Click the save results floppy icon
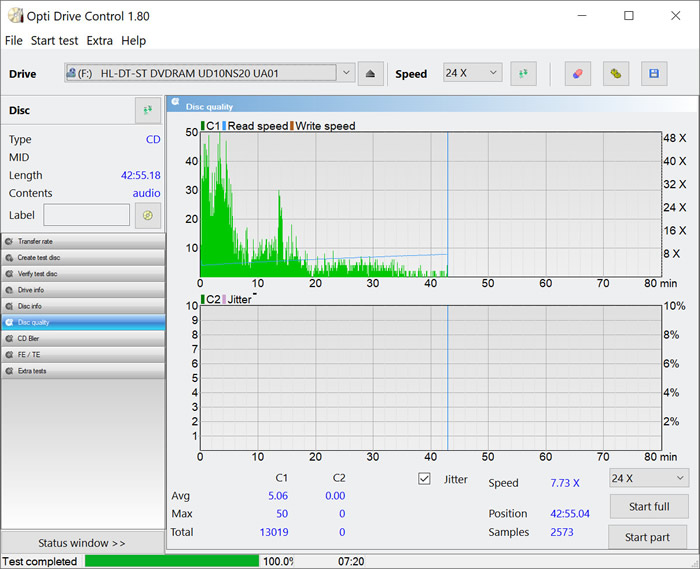Viewport: 700px width, 569px height. (x=654, y=74)
